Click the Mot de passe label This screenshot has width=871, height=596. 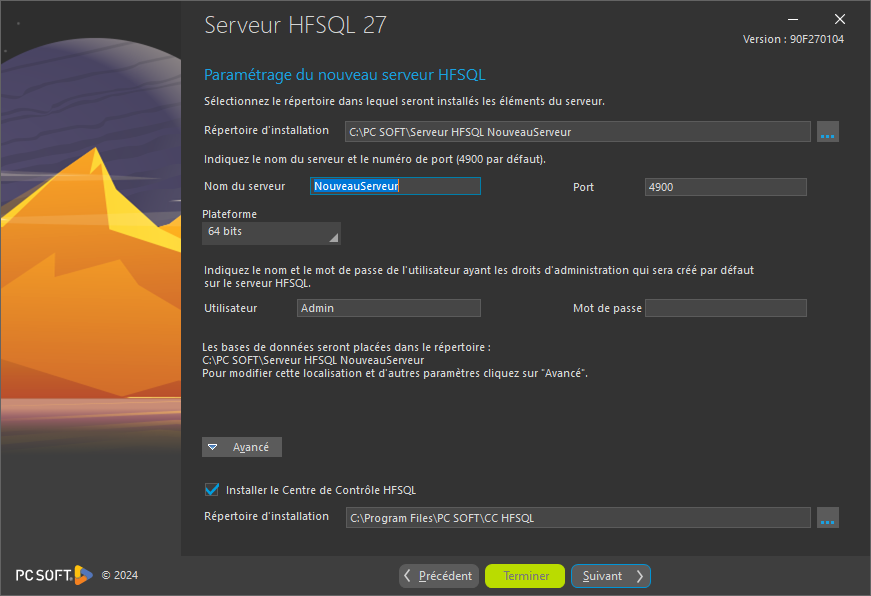[607, 308]
